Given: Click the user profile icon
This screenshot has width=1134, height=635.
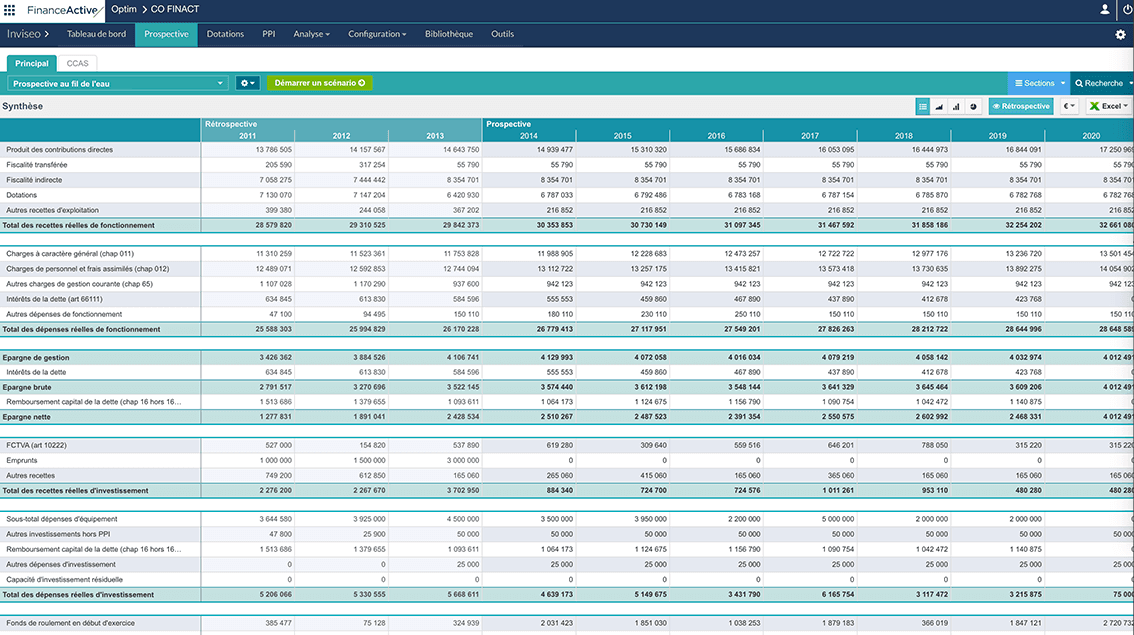Looking at the screenshot, I should [1105, 10].
